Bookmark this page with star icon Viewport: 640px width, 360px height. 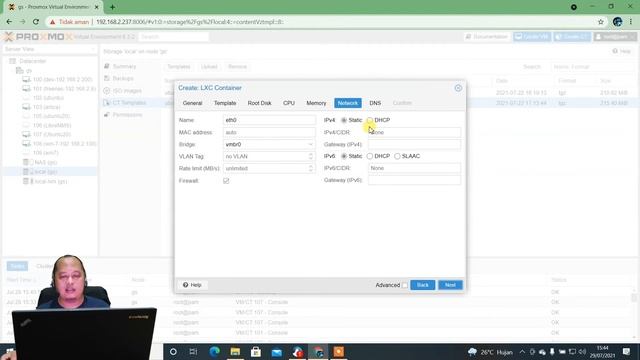601,22
